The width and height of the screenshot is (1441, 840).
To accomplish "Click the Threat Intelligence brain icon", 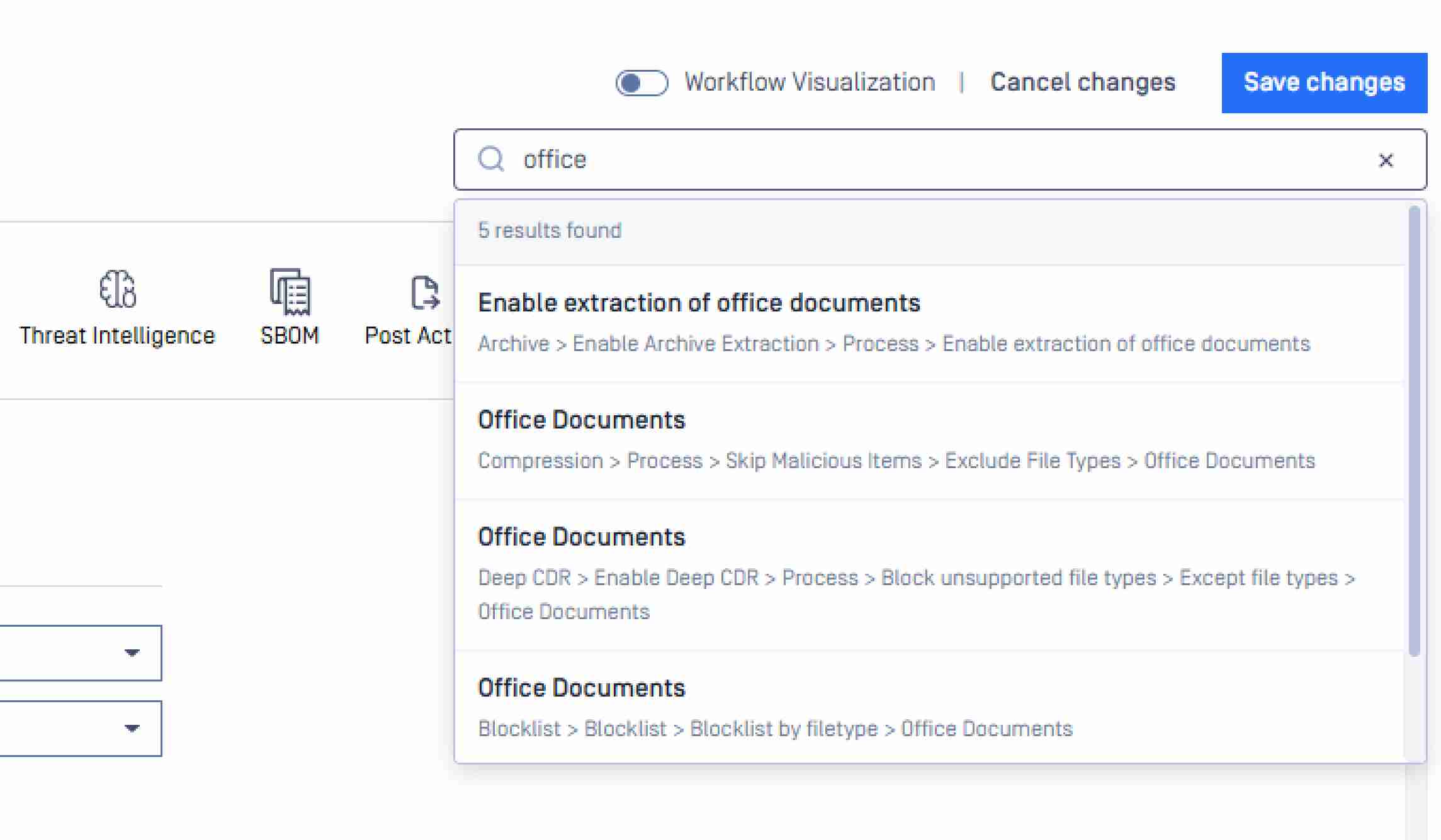I will tap(117, 289).
